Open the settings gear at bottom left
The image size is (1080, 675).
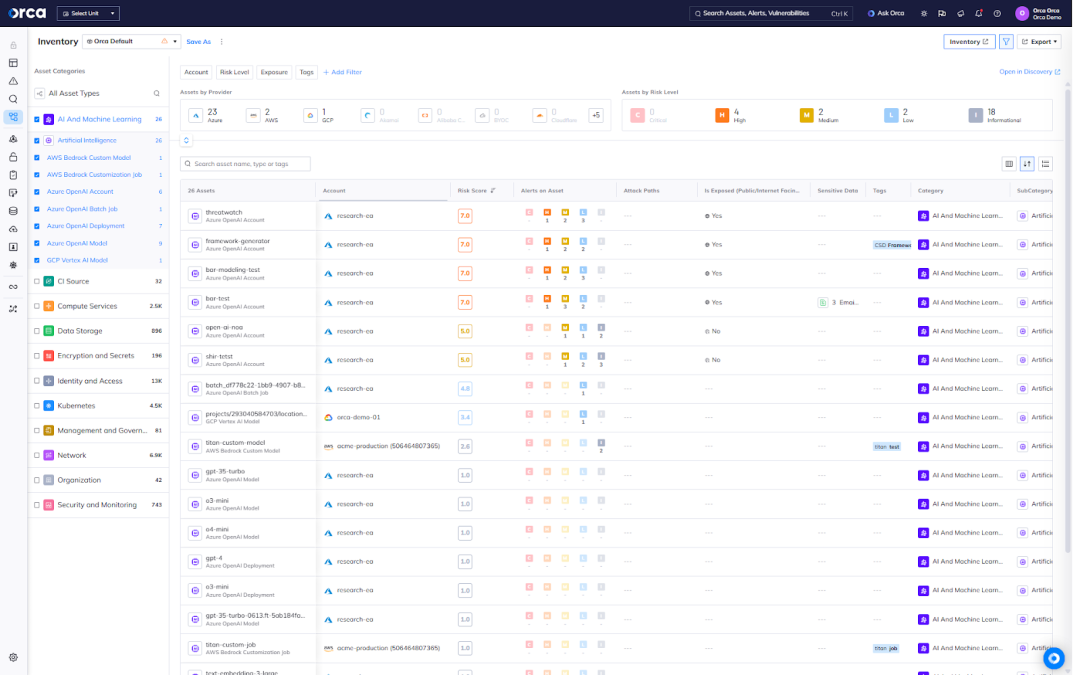[x=12, y=657]
